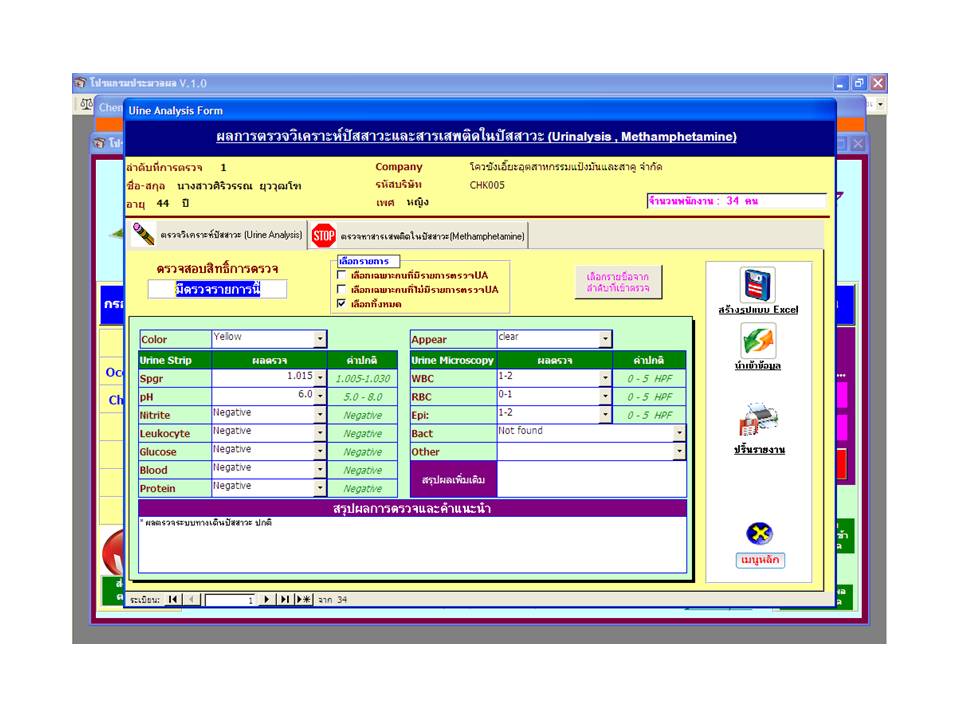960x720 pixels.
Task: Click the main menu label button
Action: [x=760, y=559]
